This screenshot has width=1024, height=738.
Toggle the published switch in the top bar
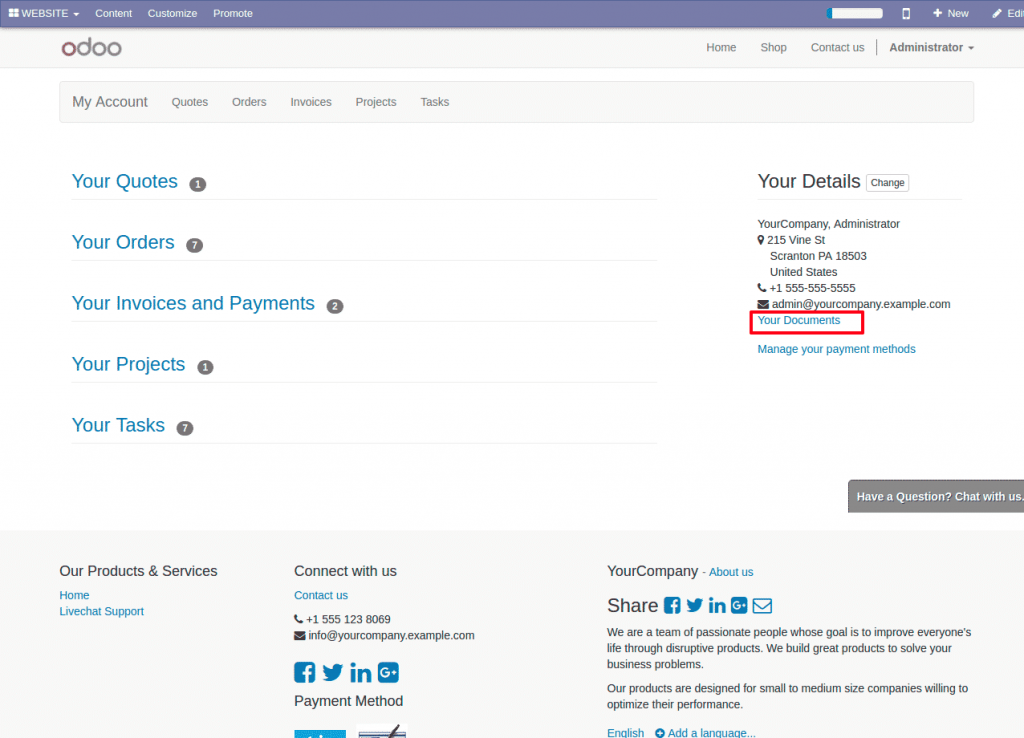point(854,13)
